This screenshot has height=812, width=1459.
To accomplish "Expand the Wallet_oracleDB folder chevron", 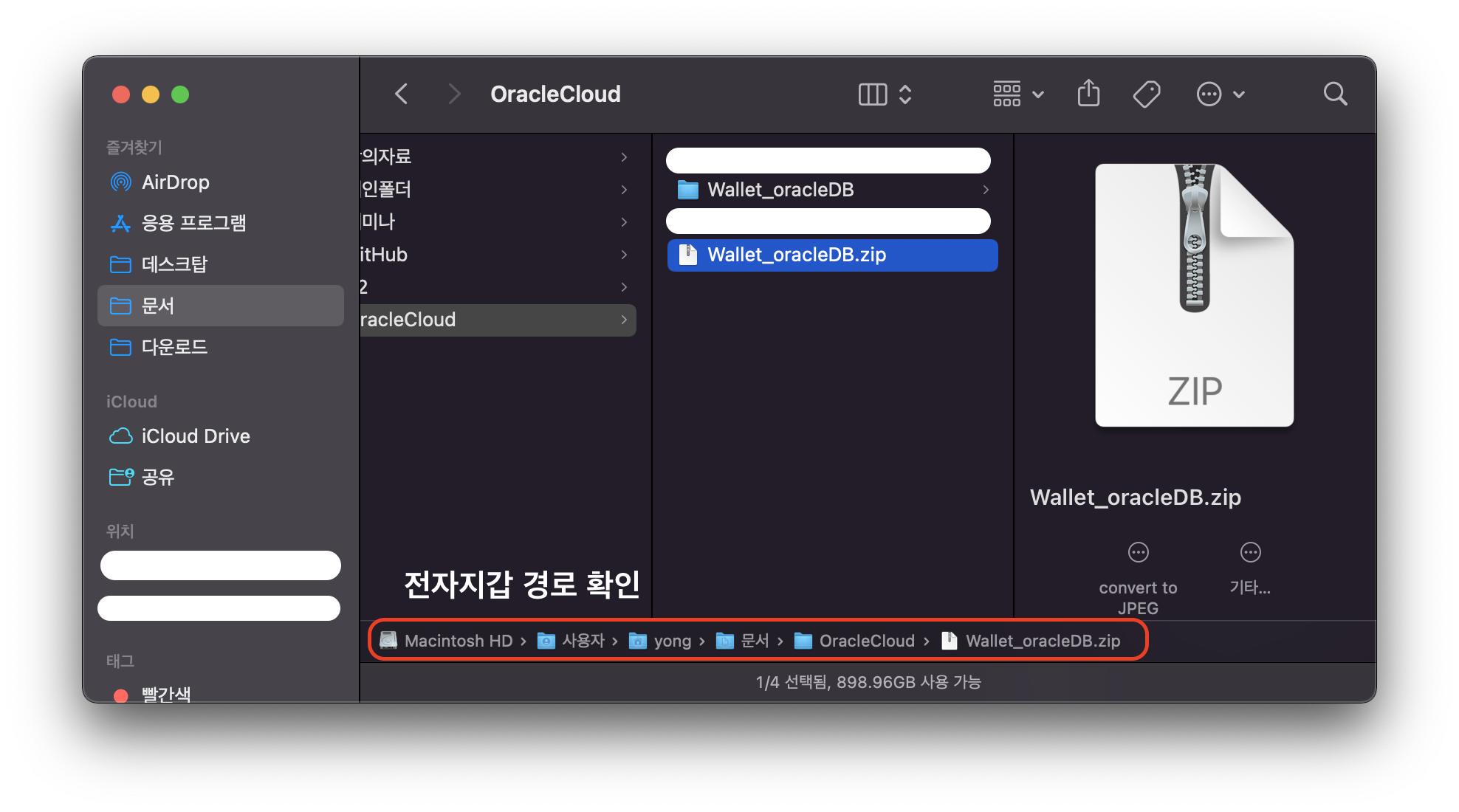I will tap(986, 190).
